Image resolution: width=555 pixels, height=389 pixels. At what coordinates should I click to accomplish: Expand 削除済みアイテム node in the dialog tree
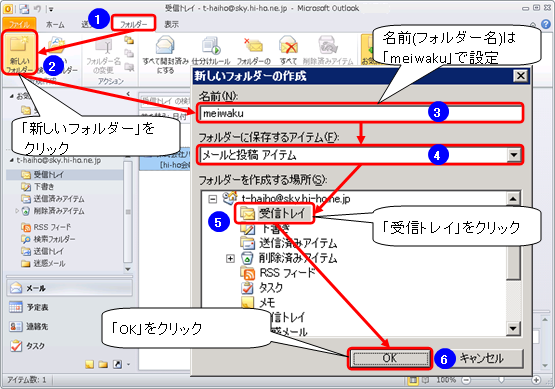(230, 259)
